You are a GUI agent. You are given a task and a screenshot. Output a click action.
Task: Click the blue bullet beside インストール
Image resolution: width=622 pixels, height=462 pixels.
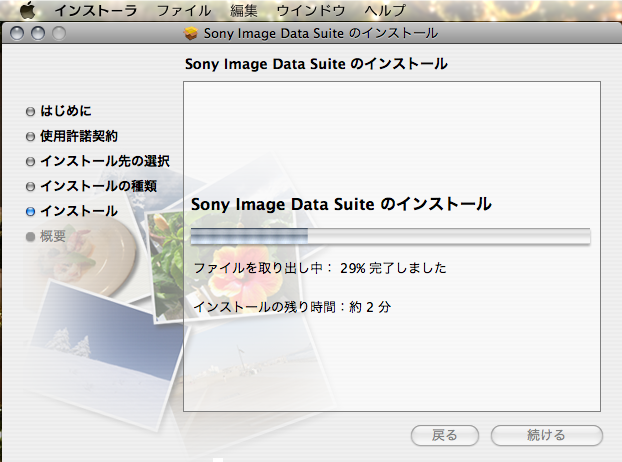point(31,212)
